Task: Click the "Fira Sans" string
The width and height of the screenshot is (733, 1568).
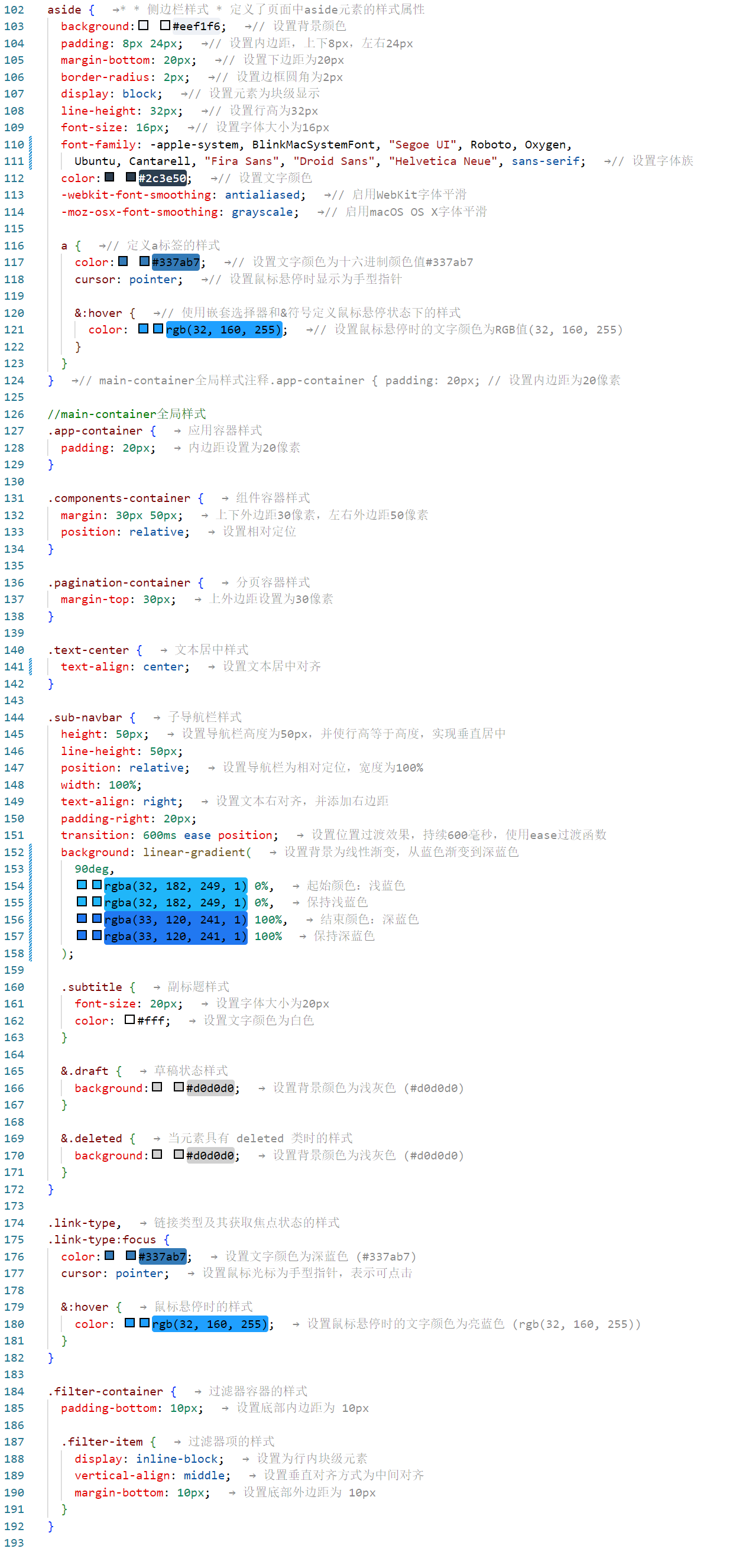Action: click(x=242, y=161)
